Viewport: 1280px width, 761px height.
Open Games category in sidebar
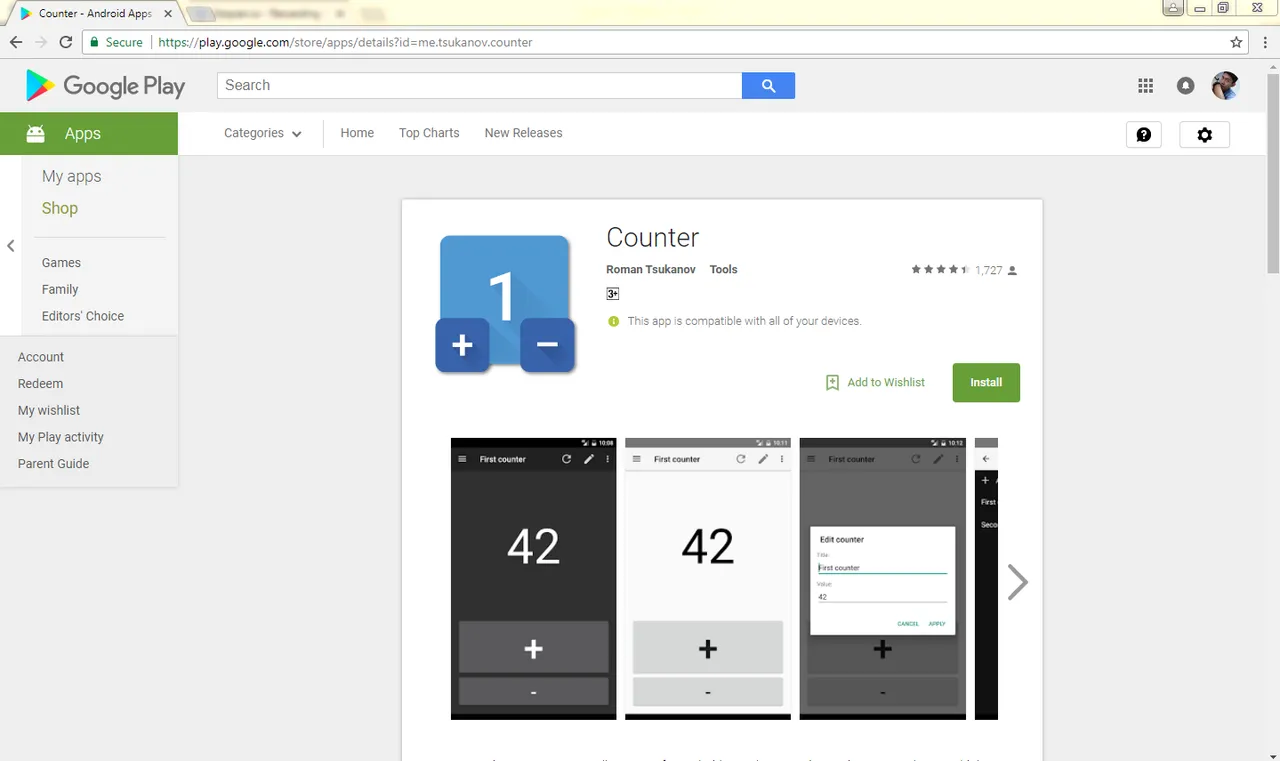pos(61,263)
